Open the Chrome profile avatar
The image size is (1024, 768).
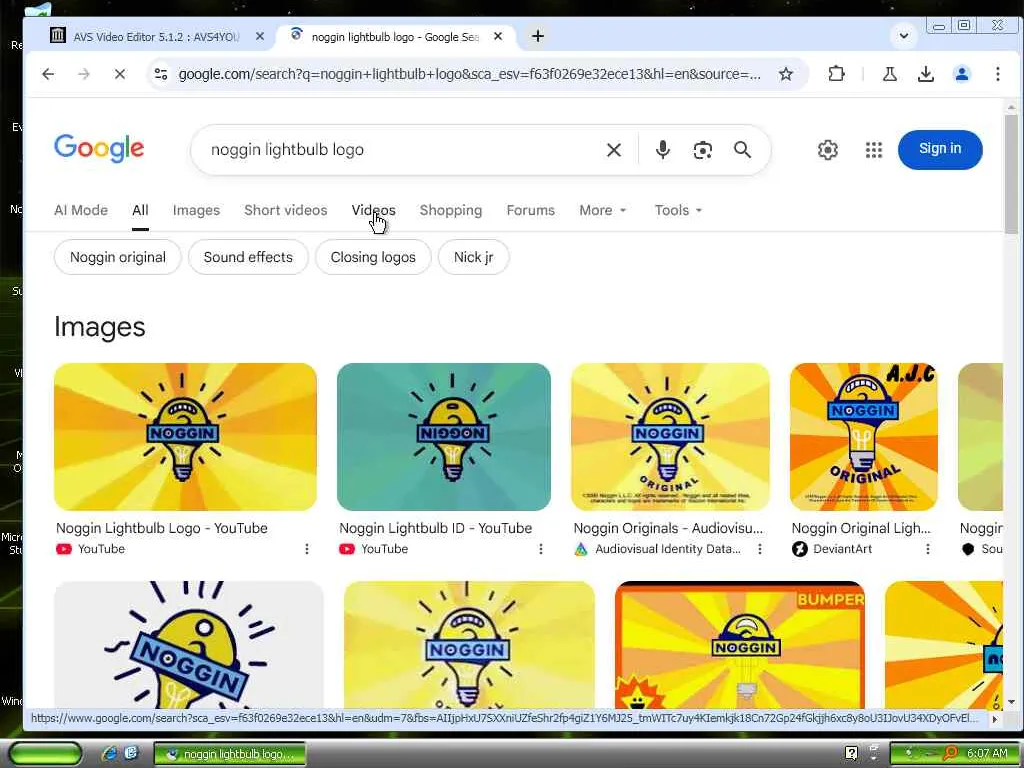pyautogui.click(x=961, y=74)
